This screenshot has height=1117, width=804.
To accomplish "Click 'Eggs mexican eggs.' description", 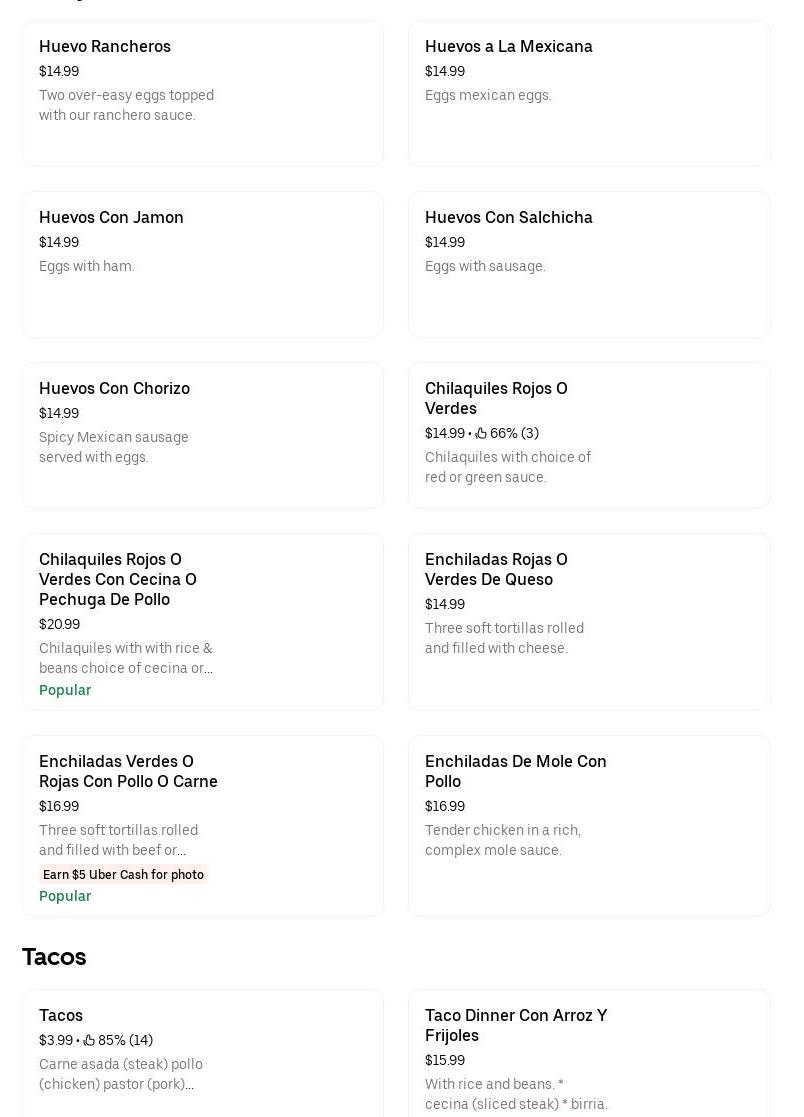I will [x=488, y=95].
